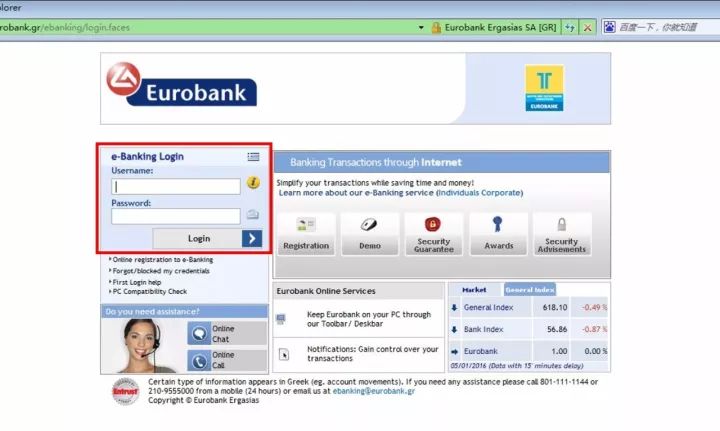Open PC Compatibility Check link
The height and width of the screenshot is (431, 720).
coord(150,291)
